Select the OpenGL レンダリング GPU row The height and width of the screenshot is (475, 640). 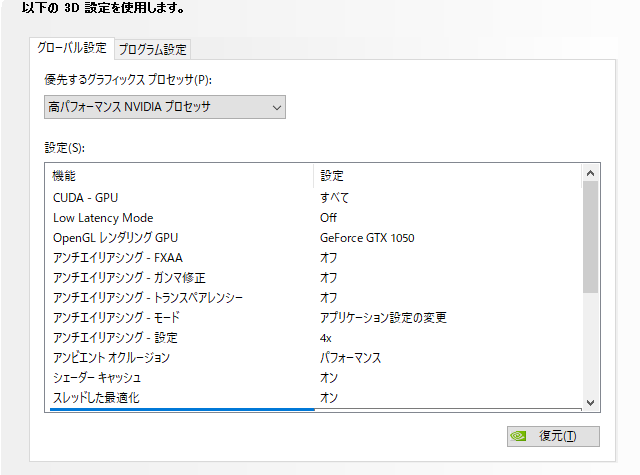click(x=316, y=238)
